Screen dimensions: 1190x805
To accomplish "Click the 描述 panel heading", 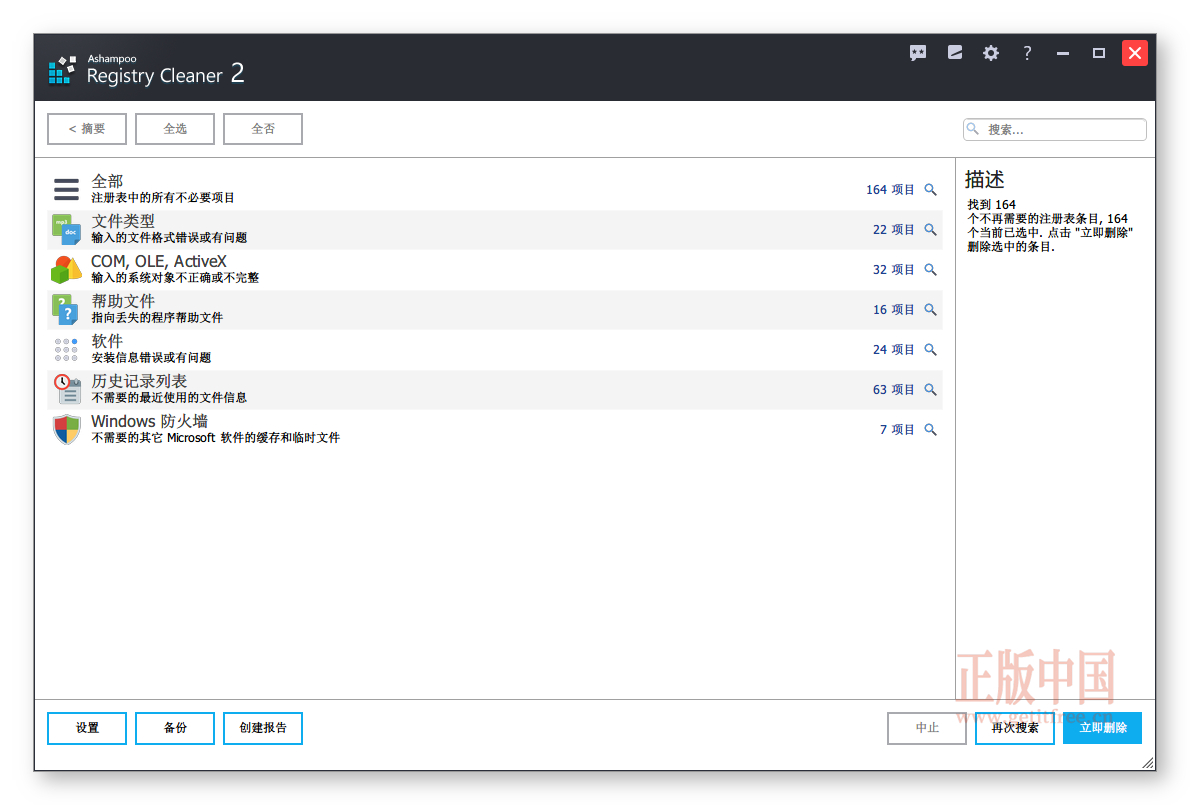I will (984, 180).
